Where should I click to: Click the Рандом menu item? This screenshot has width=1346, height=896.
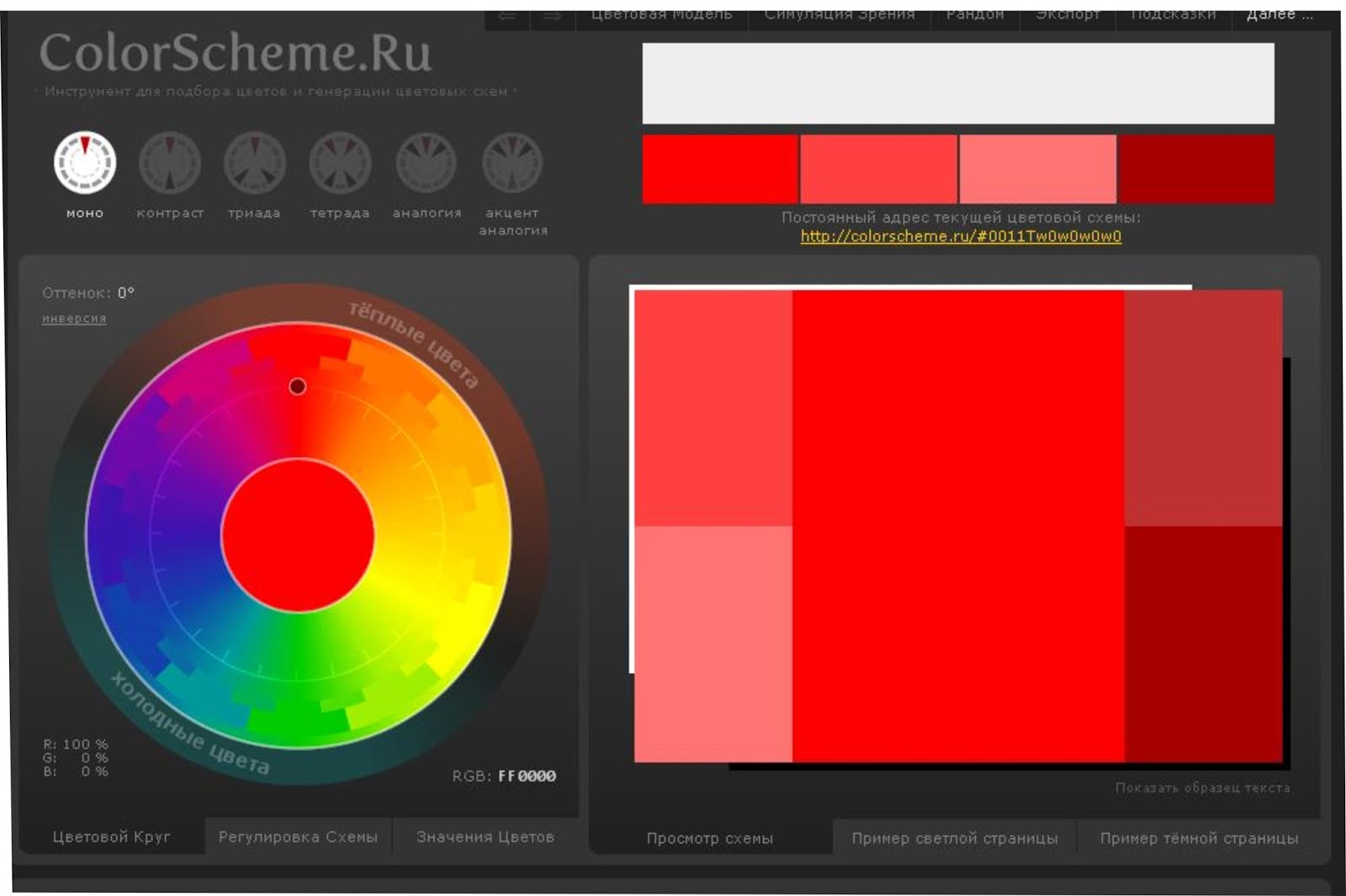(975, 15)
